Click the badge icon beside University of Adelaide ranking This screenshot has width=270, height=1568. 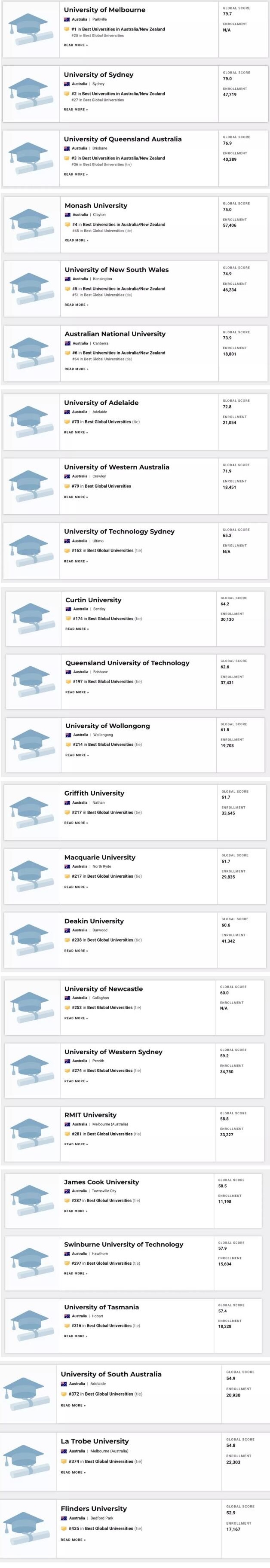click(67, 422)
